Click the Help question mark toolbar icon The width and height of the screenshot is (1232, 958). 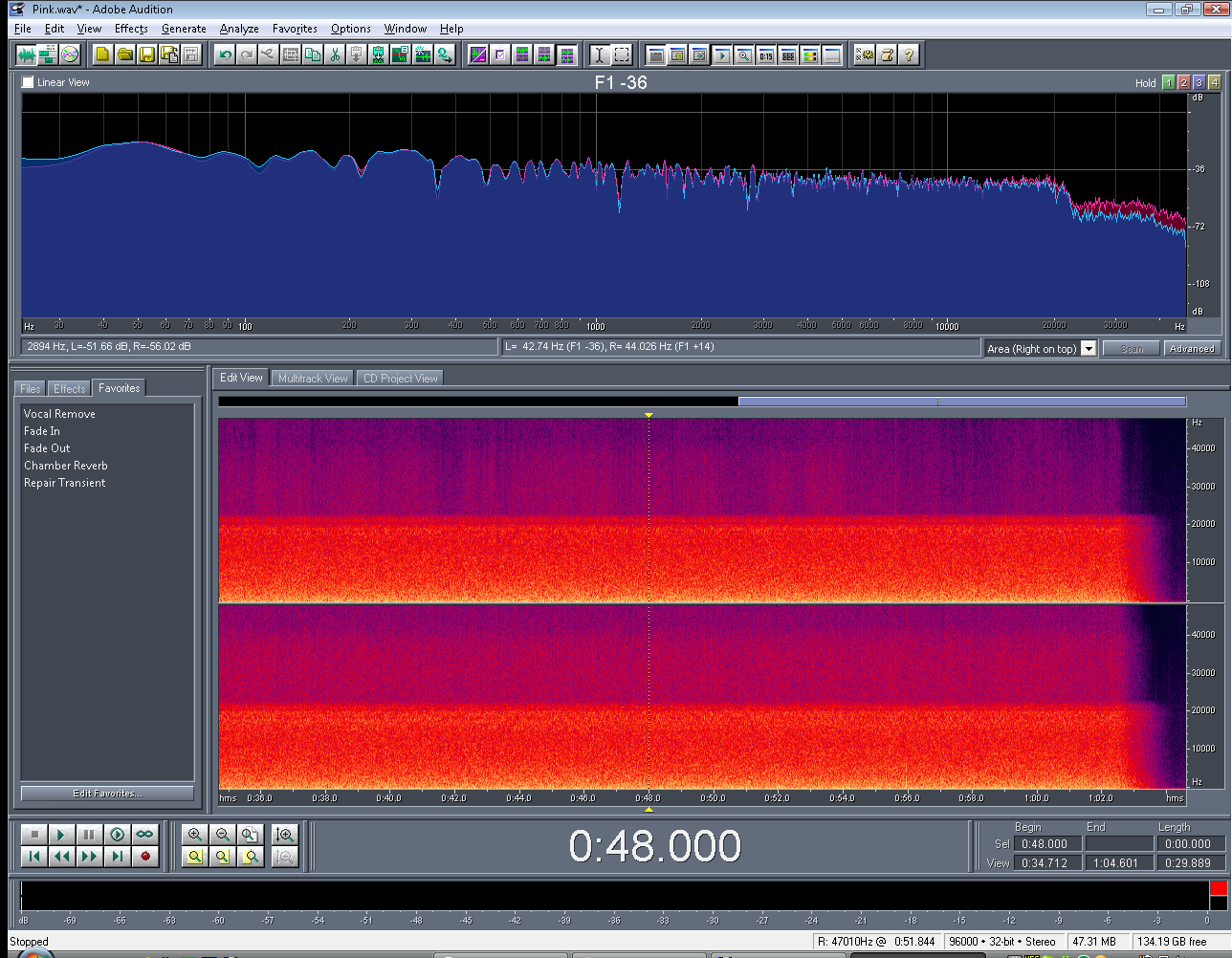(909, 55)
